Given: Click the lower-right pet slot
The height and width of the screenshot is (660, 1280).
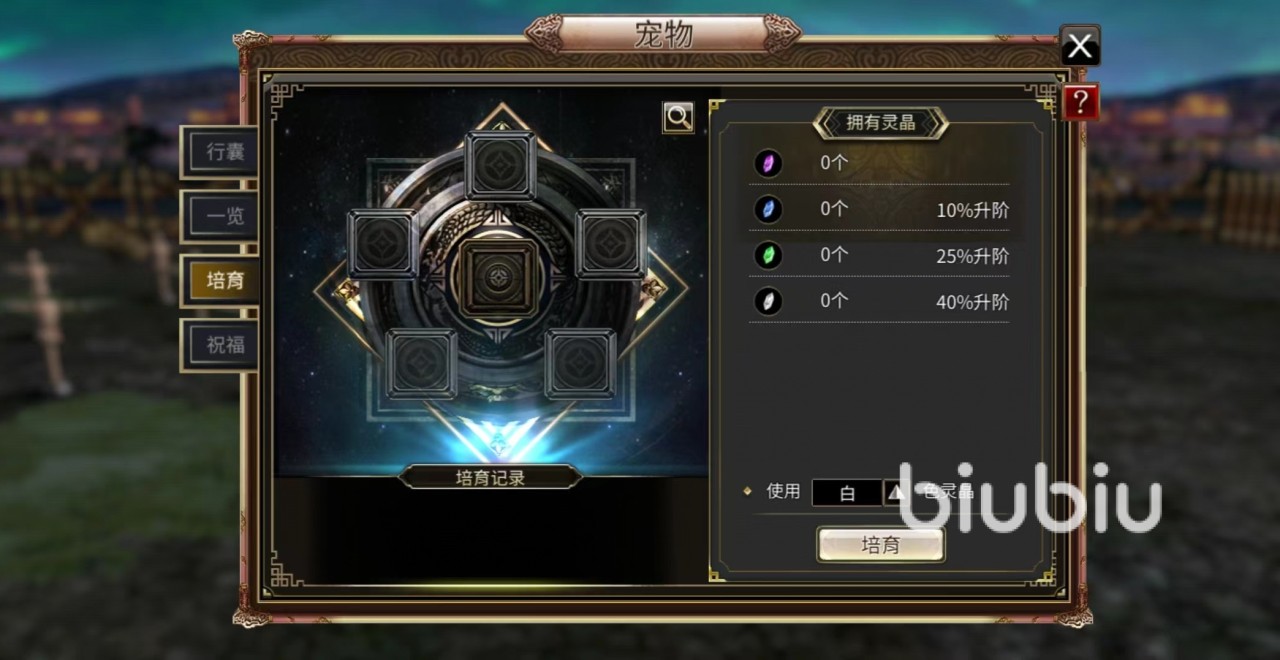Looking at the screenshot, I should click(x=580, y=363).
